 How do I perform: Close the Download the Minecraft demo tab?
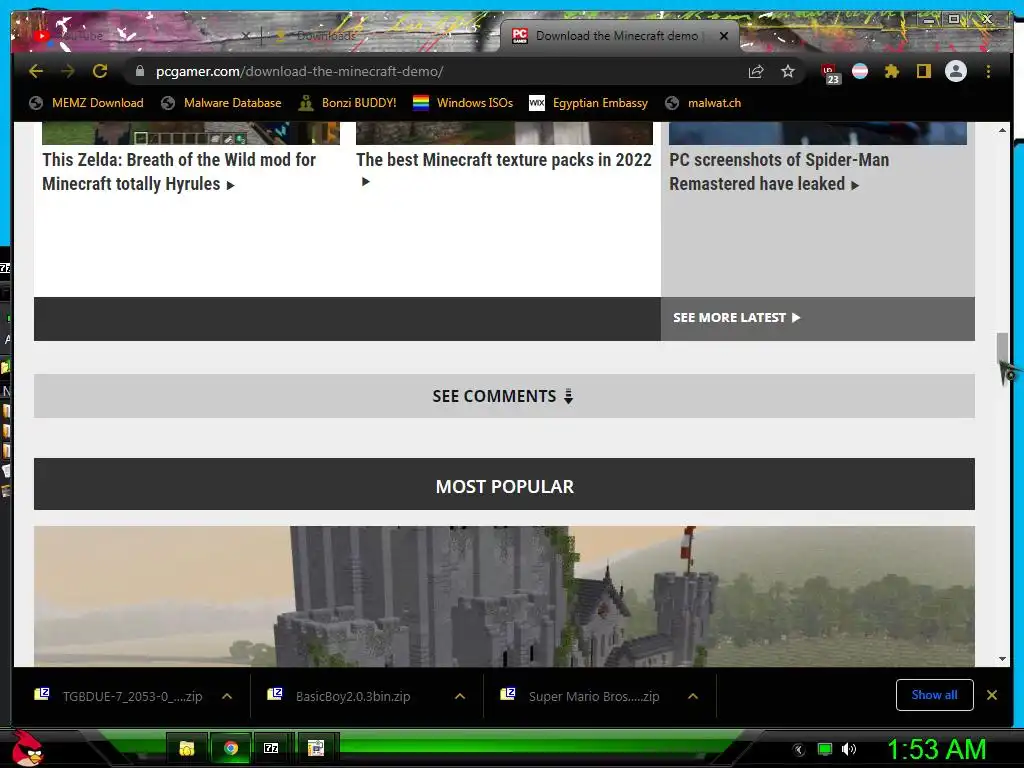point(724,36)
